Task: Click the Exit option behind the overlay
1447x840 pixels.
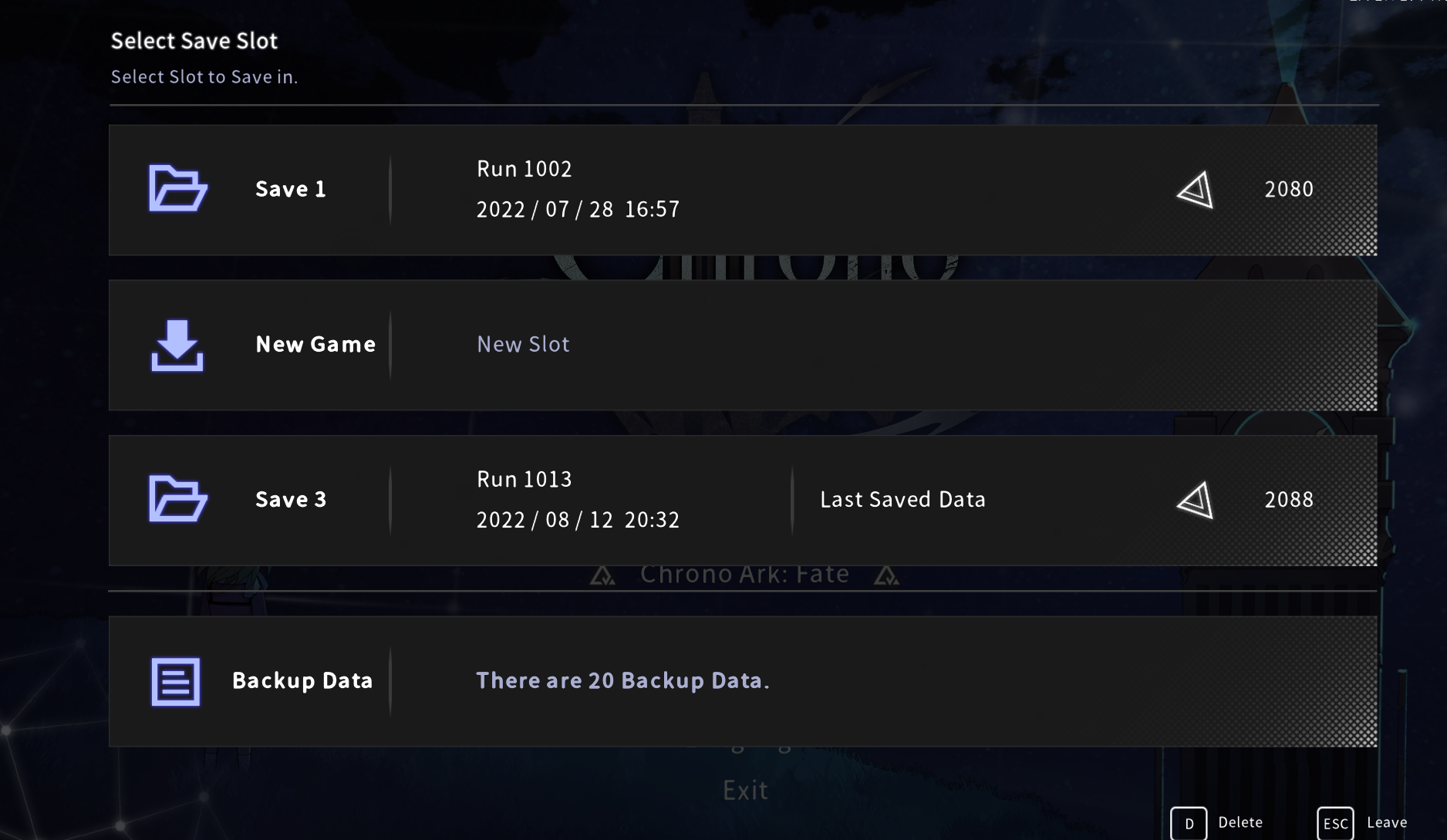Action: 745,790
